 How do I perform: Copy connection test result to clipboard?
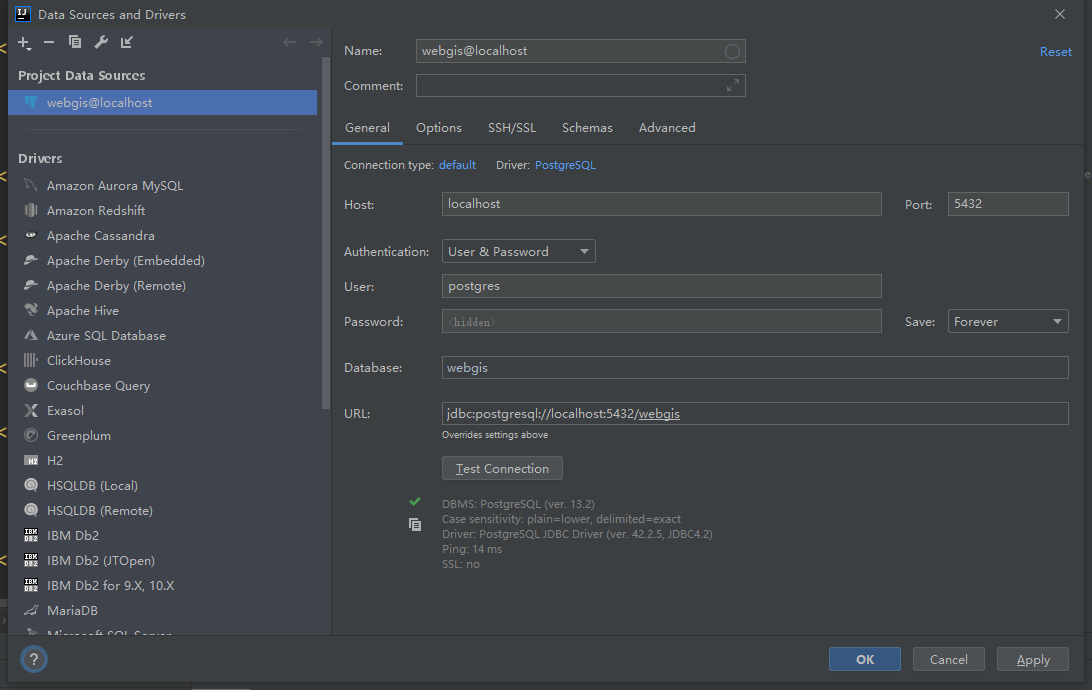pyautogui.click(x=415, y=524)
